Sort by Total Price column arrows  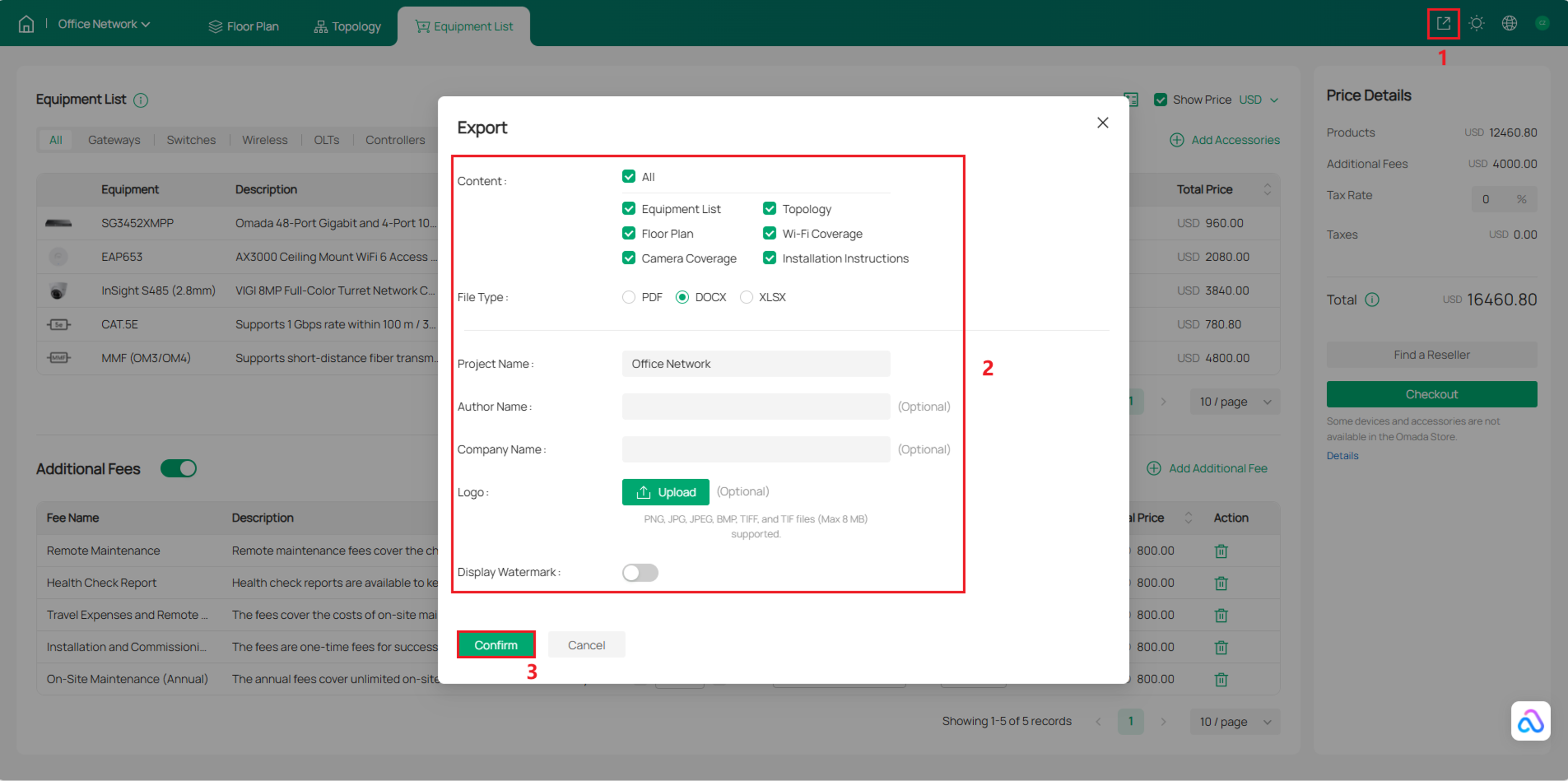click(1267, 190)
